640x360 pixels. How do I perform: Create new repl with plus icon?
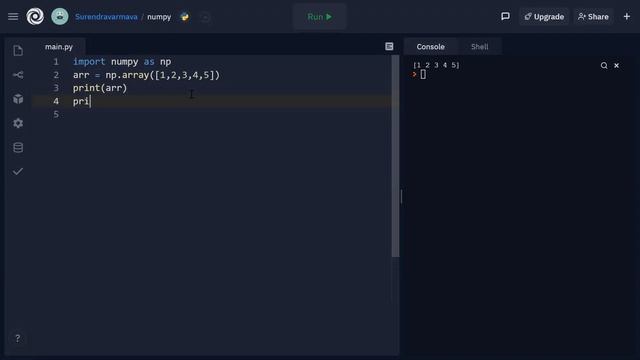click(627, 16)
